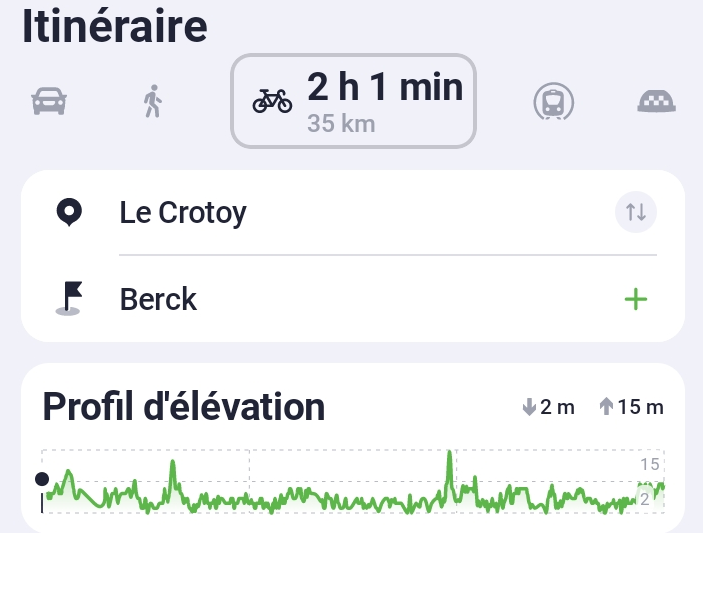Select the car driving mode icon

point(49,101)
